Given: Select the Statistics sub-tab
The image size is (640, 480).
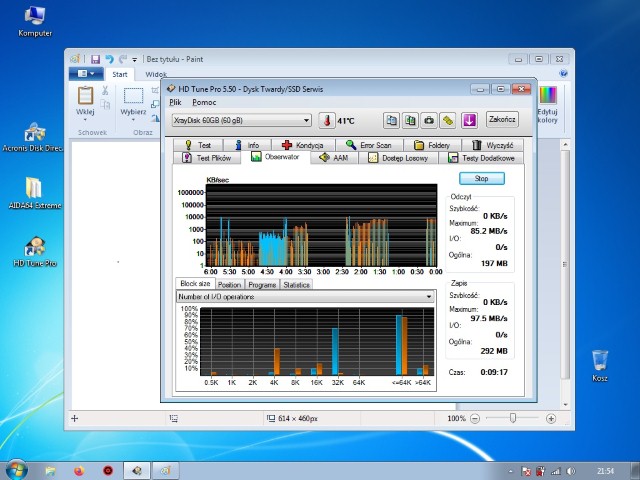Looking at the screenshot, I should (296, 285).
